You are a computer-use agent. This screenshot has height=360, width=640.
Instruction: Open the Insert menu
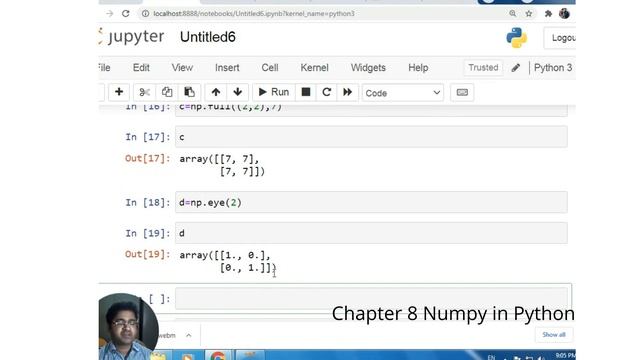click(227, 68)
